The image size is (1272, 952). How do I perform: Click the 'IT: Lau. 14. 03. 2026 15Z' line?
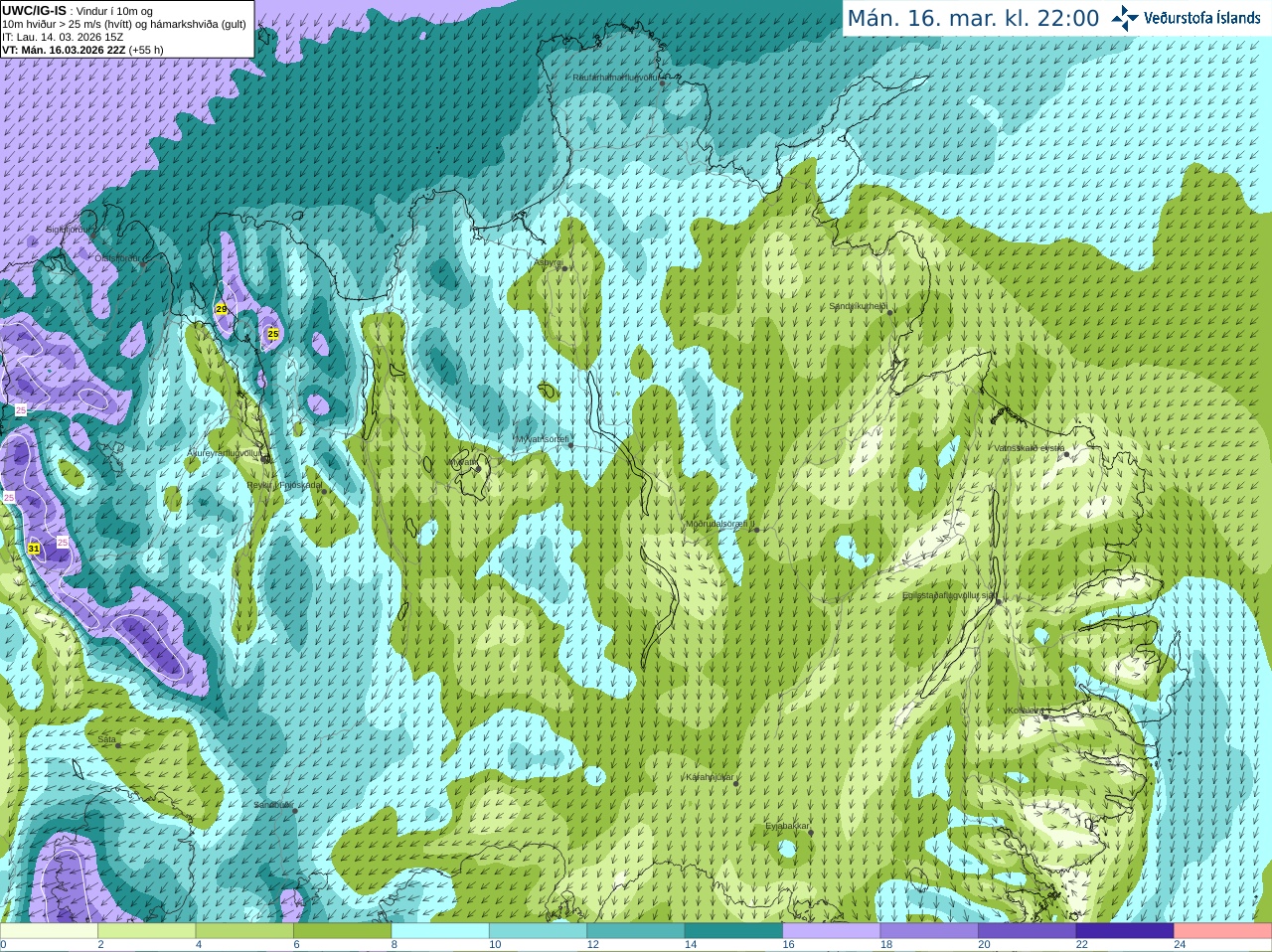point(63,37)
